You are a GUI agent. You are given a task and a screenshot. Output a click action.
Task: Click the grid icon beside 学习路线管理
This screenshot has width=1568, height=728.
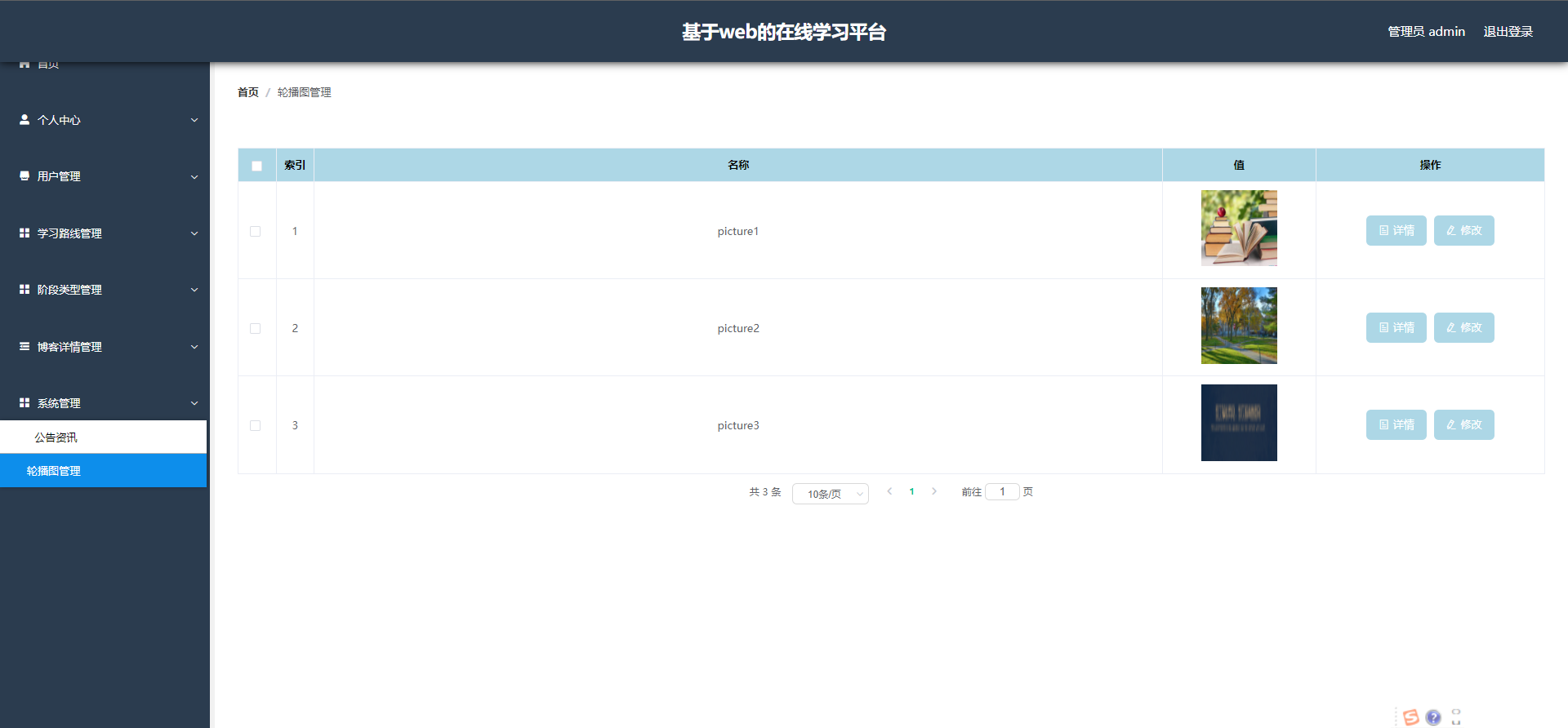[x=24, y=233]
